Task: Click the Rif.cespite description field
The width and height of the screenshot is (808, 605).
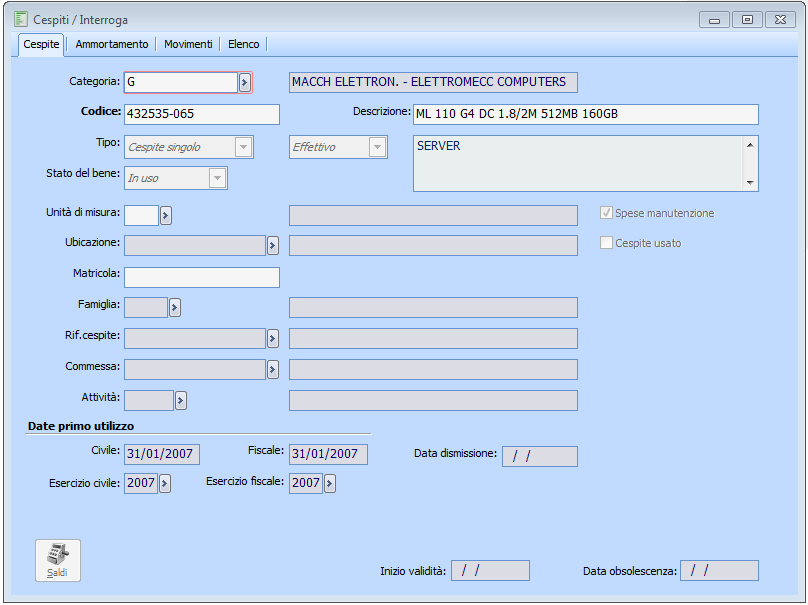Action: 433,339
